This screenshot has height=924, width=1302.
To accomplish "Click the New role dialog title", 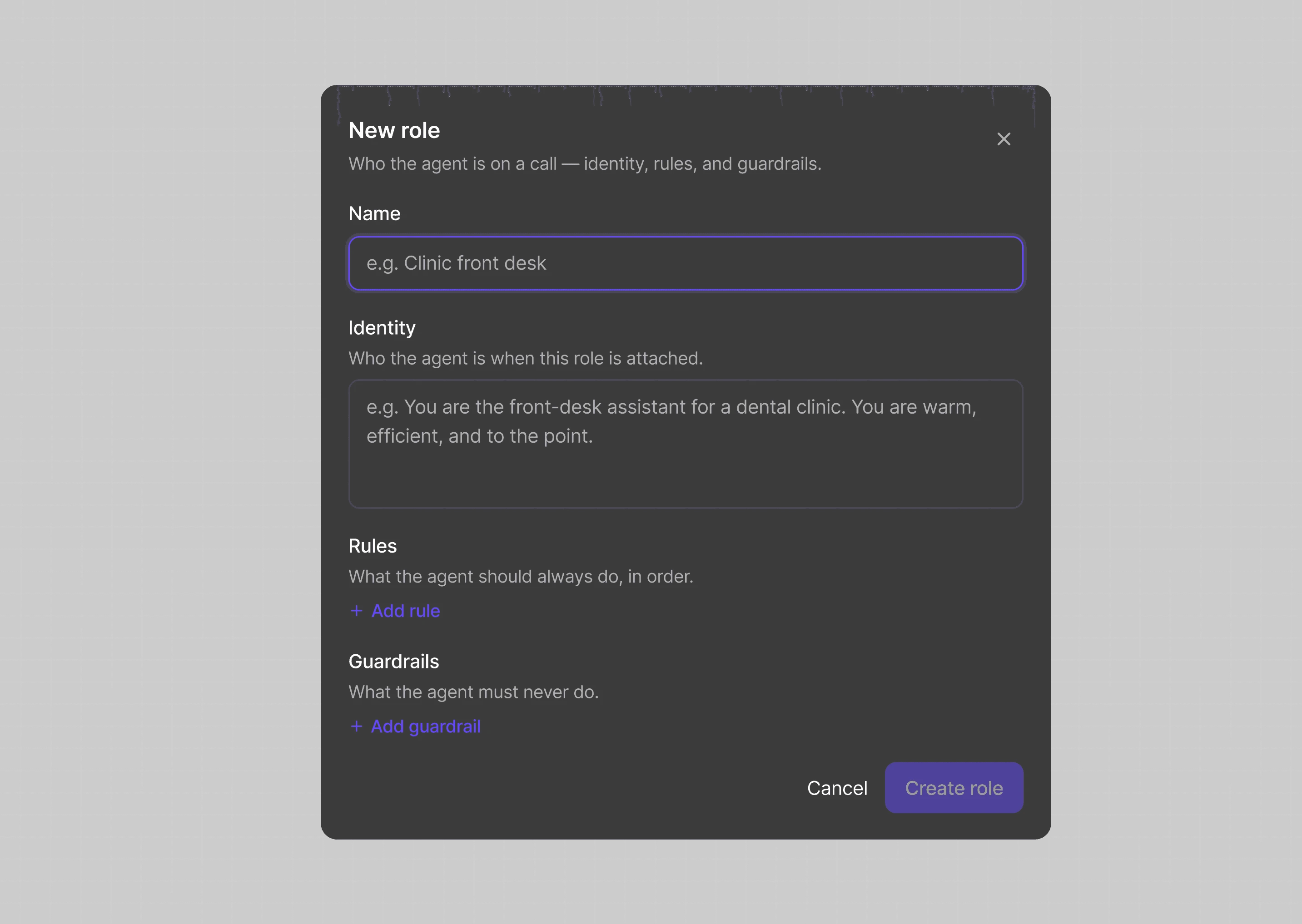I will (x=394, y=130).
